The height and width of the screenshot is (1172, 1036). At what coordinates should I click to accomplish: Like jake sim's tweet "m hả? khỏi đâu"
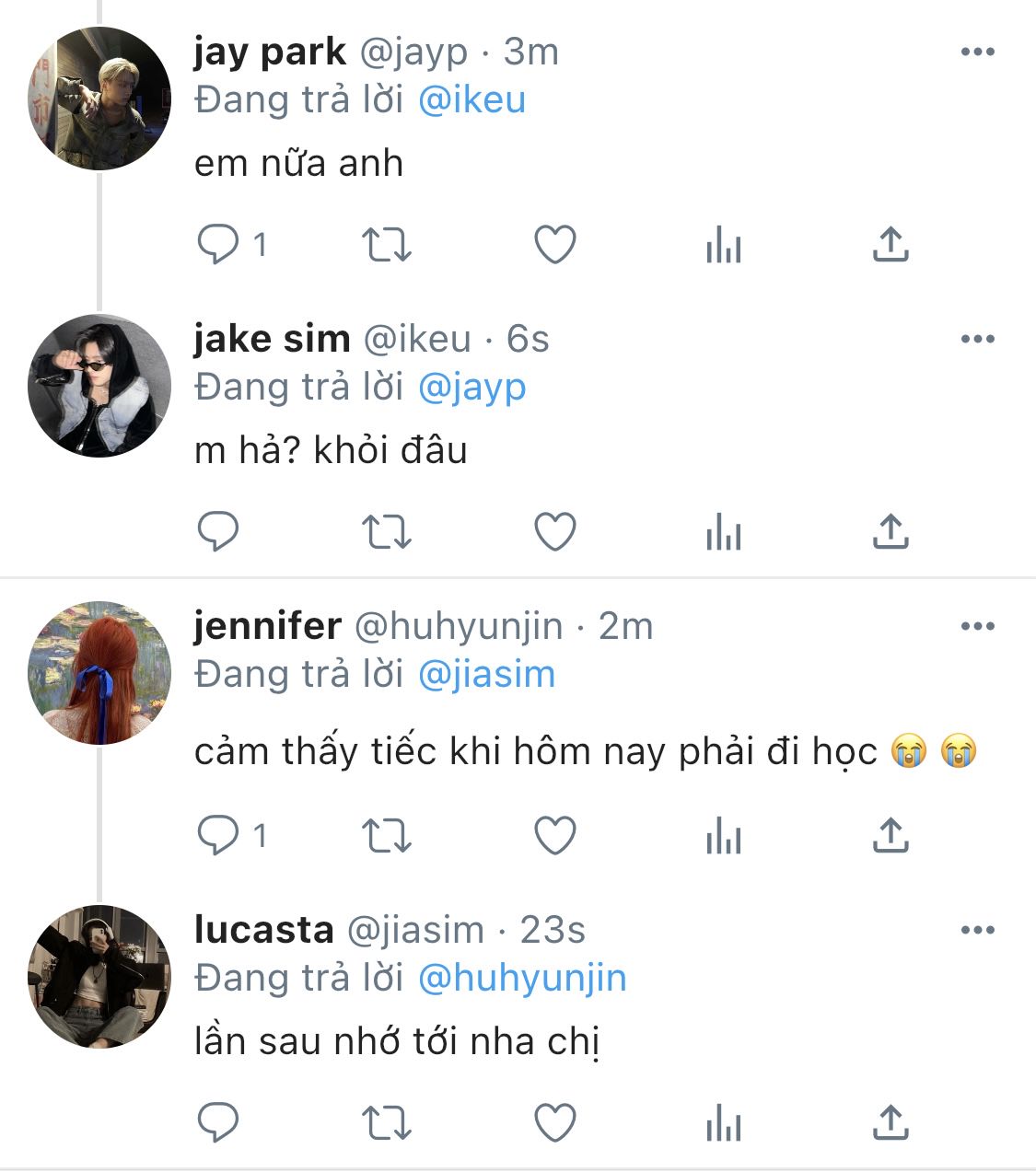[555, 532]
